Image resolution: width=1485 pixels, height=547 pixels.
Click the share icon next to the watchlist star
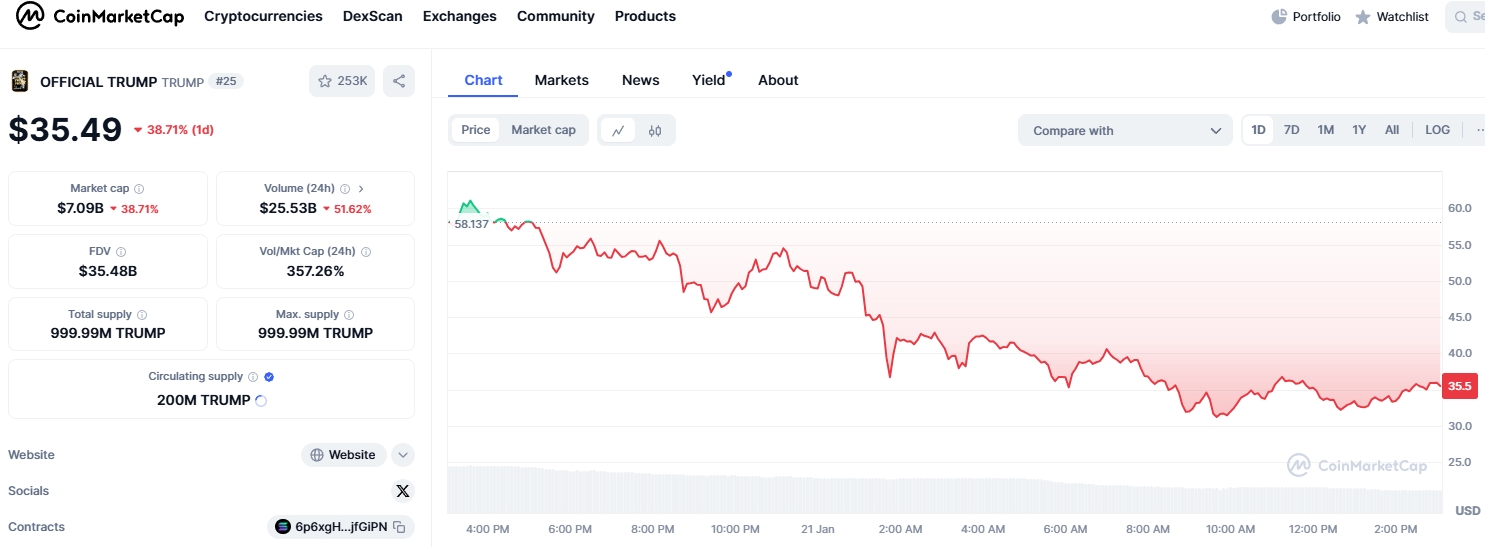click(399, 81)
